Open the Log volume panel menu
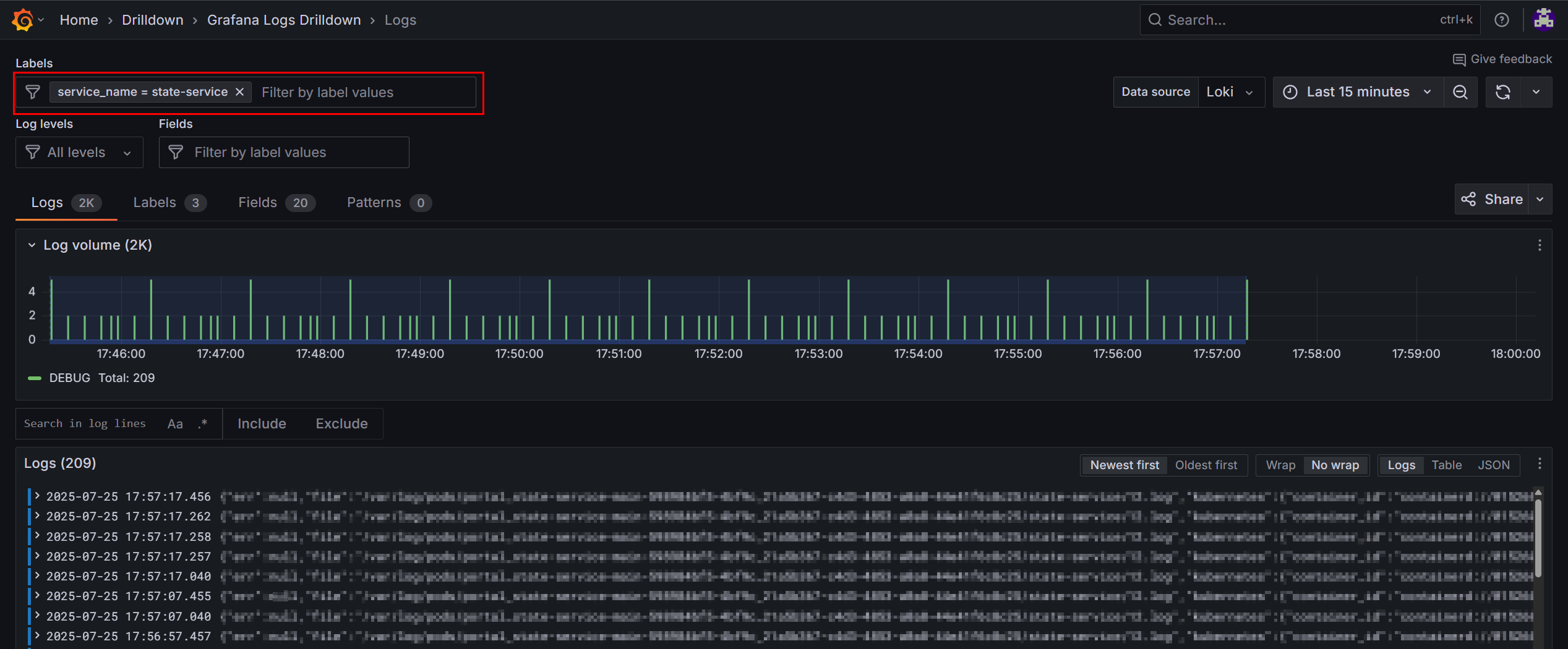Screen dimensions: 1568x649 (x=1540, y=245)
